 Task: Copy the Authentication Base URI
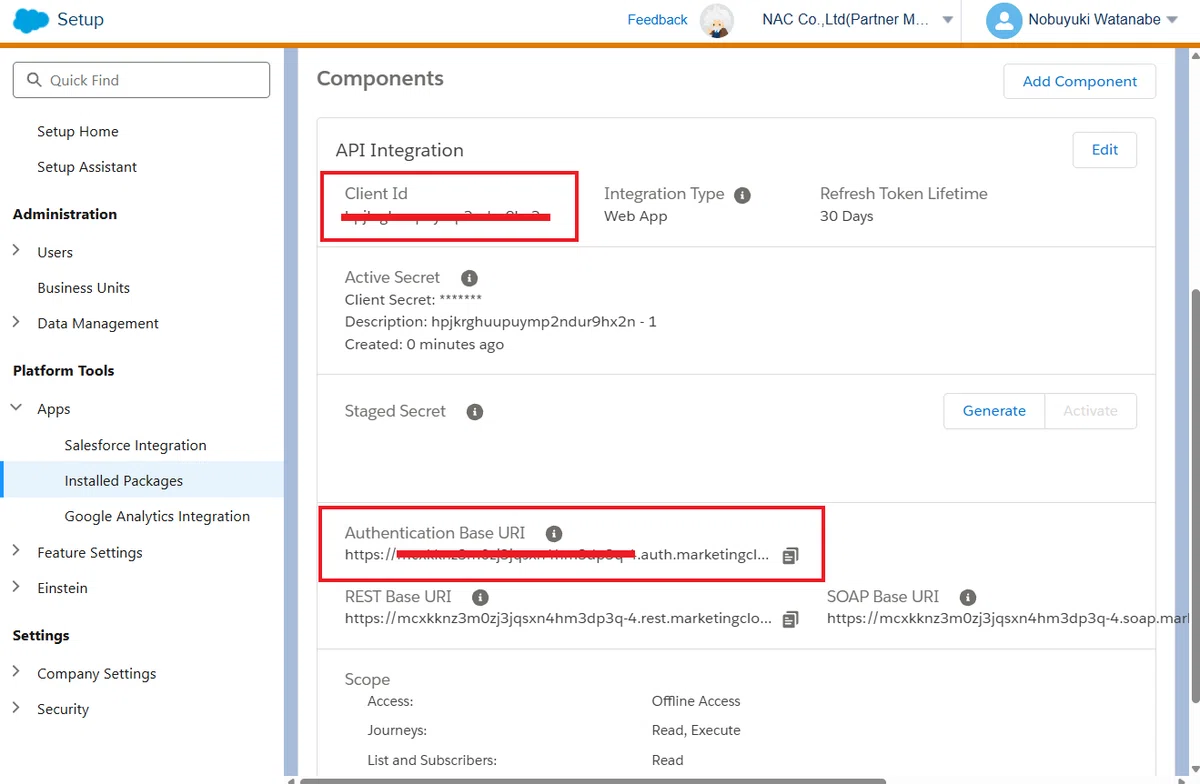[790, 556]
